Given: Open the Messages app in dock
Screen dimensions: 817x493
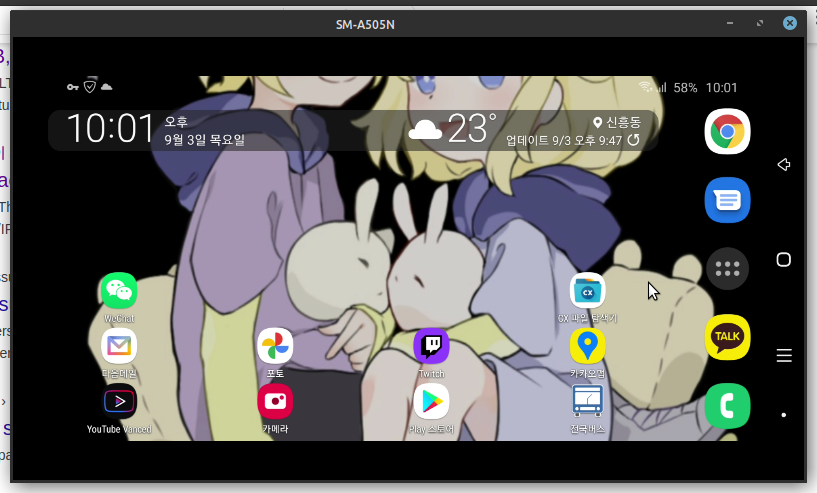Looking at the screenshot, I should click(x=727, y=200).
